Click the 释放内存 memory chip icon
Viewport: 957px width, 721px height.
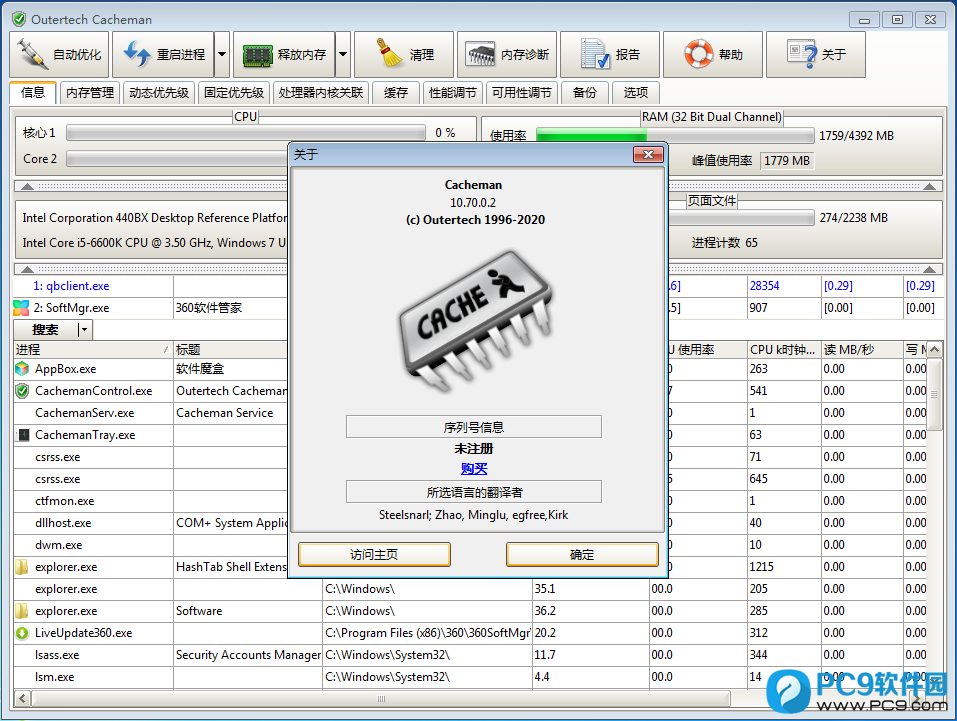(258, 55)
